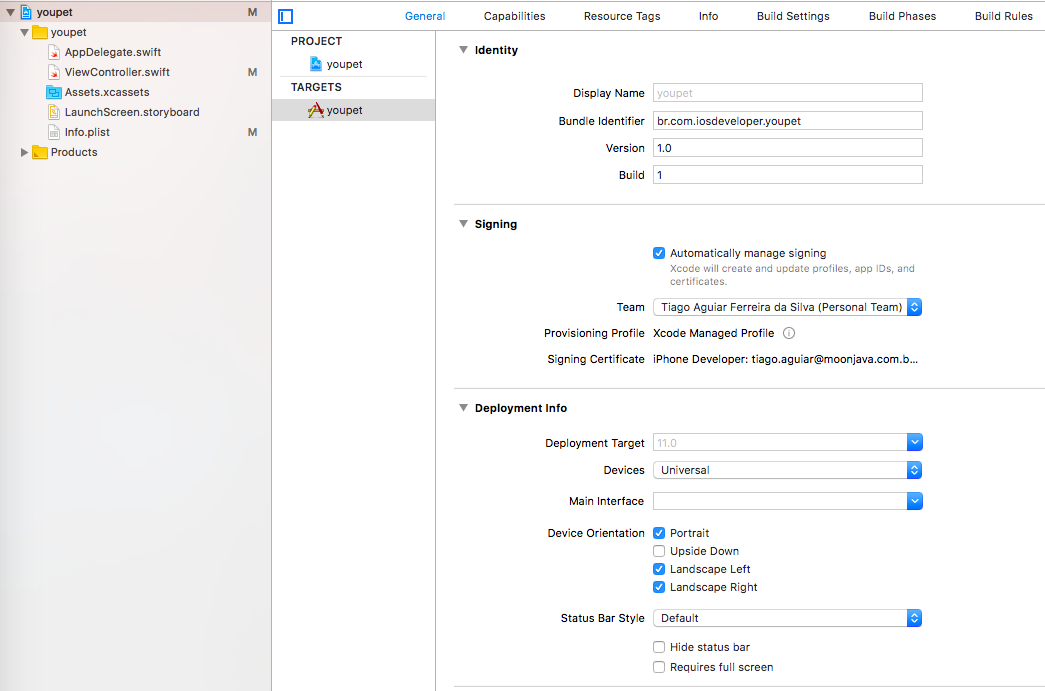Select the youpet target under TARGETS
This screenshot has height=691, width=1045.
(353, 110)
